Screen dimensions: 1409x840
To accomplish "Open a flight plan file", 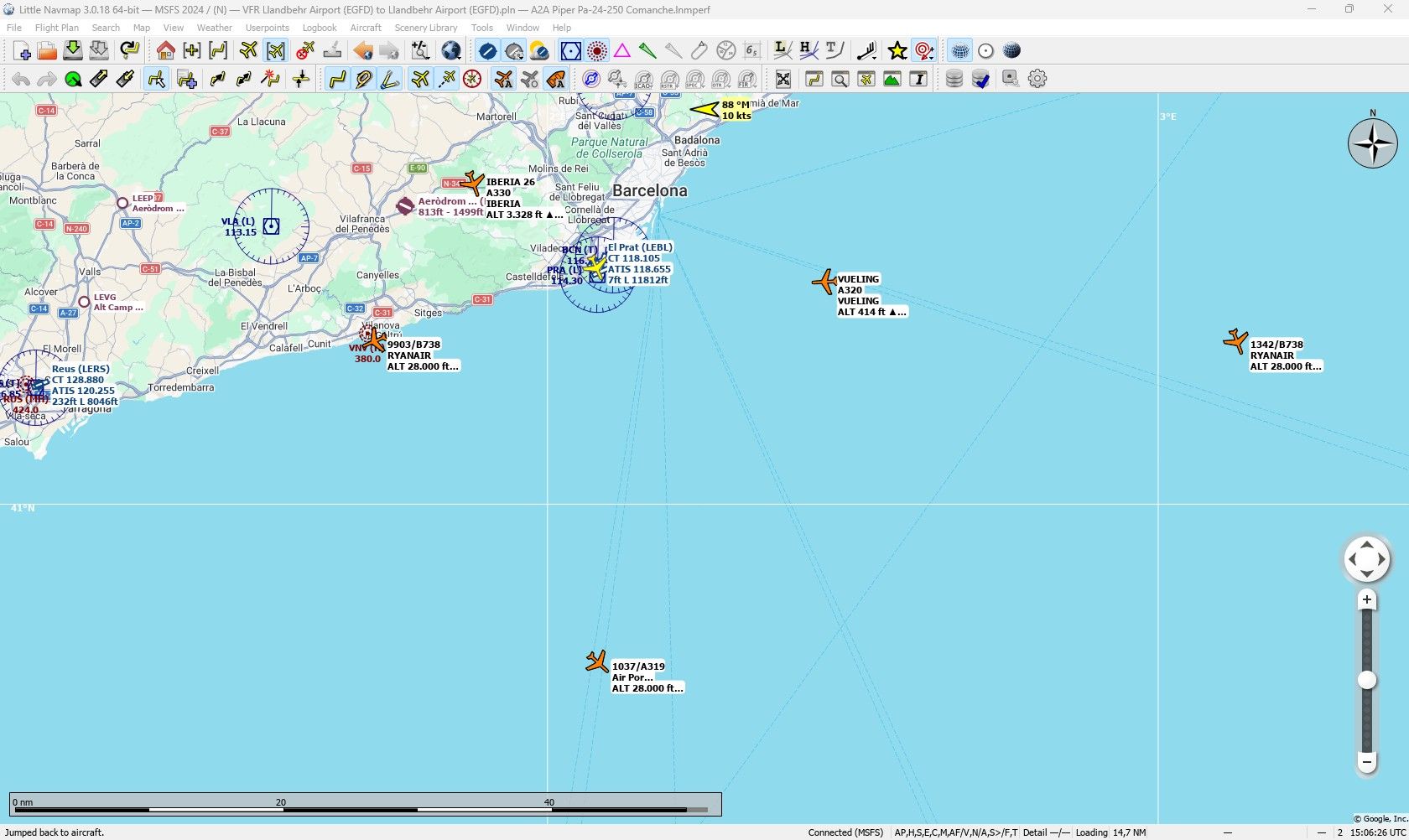I will click(47, 51).
